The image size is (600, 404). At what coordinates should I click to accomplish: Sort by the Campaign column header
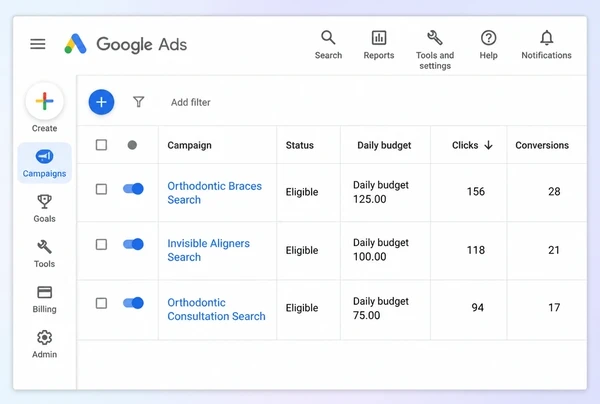(189, 145)
